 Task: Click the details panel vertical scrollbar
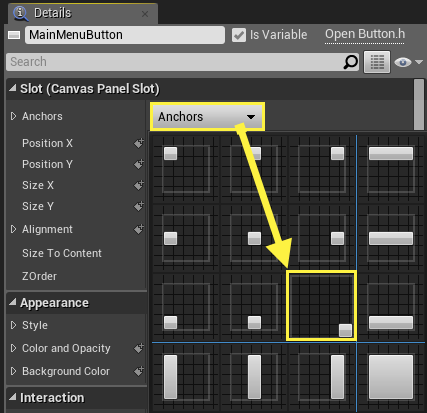(x=419, y=104)
